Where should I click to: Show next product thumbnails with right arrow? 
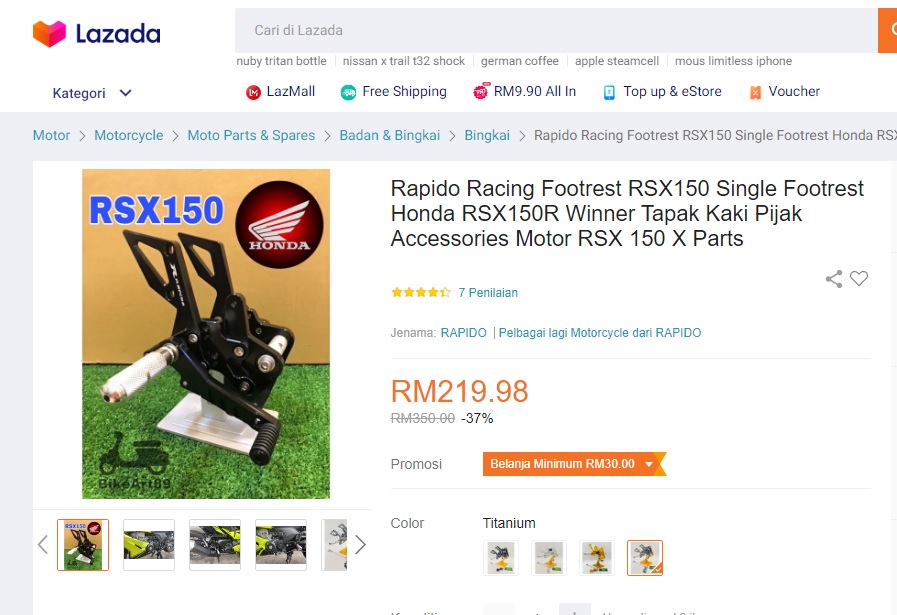tap(360, 545)
